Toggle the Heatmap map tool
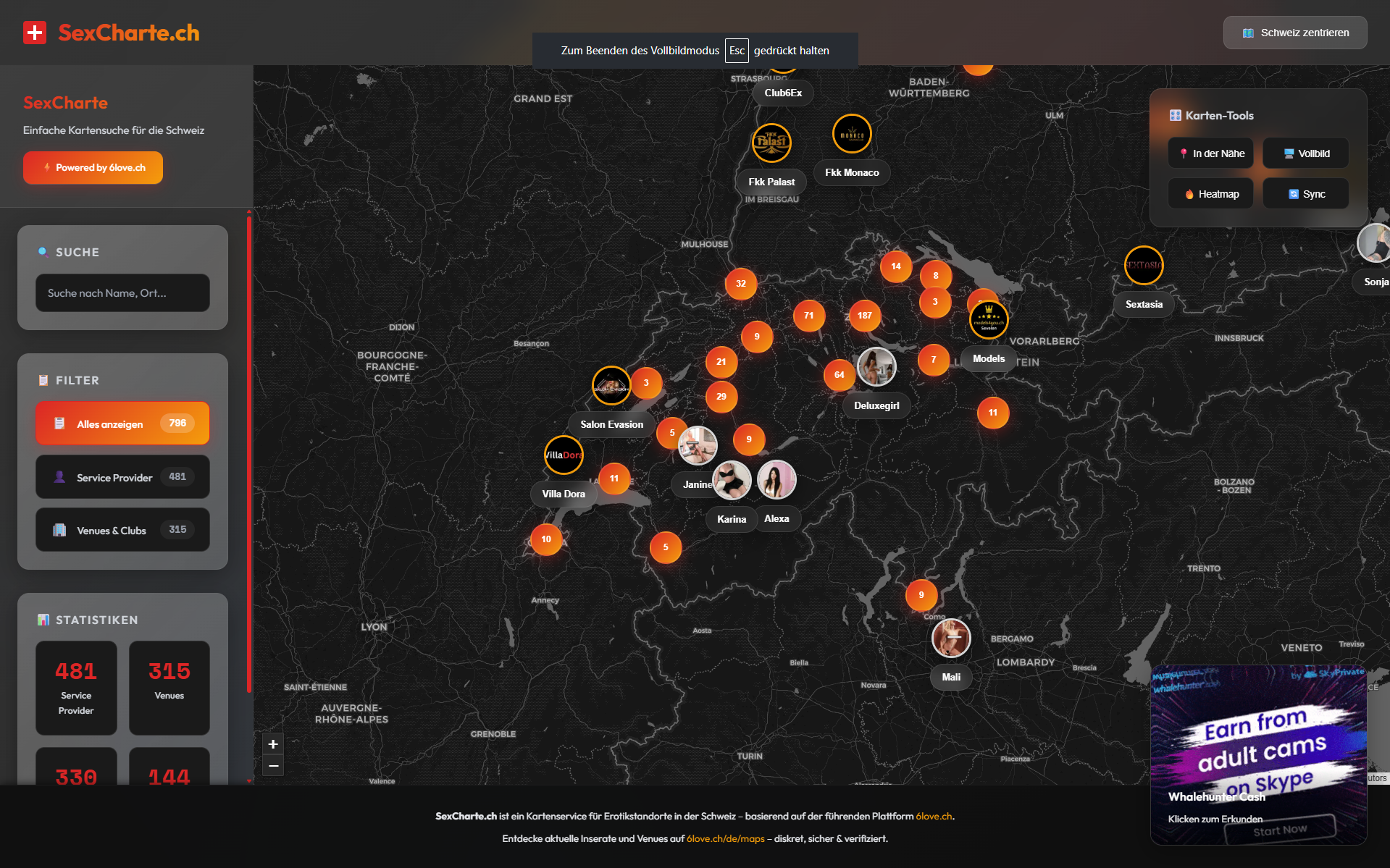Image resolution: width=1390 pixels, height=868 pixels. pos(1210,194)
